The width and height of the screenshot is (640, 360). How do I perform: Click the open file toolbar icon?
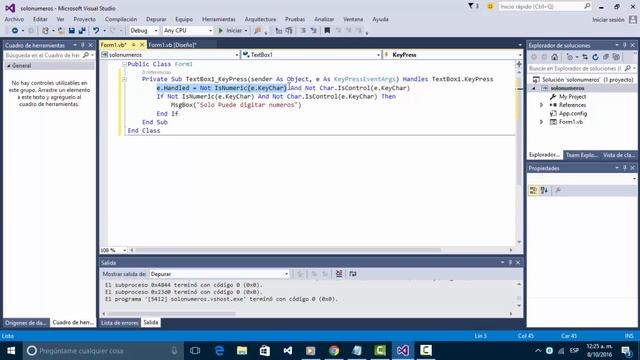[61, 31]
